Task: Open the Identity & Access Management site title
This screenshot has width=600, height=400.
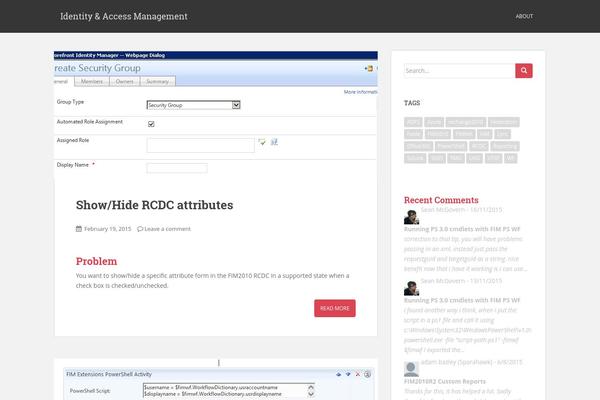Action: coord(124,16)
